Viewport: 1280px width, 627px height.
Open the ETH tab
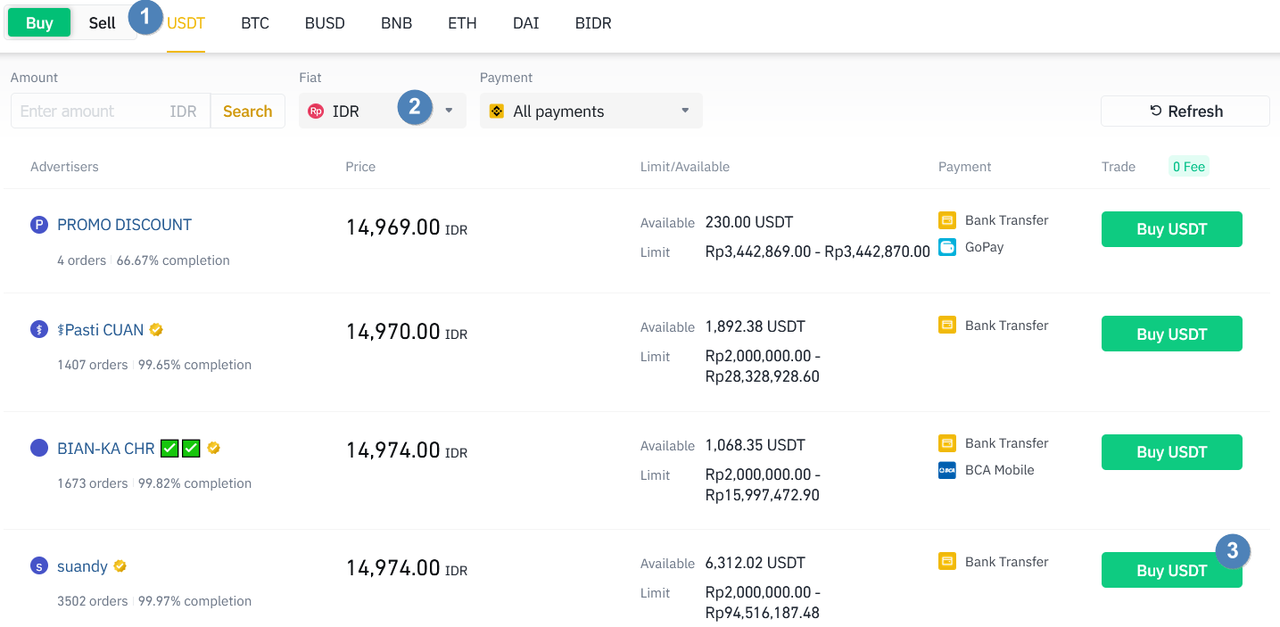point(462,23)
